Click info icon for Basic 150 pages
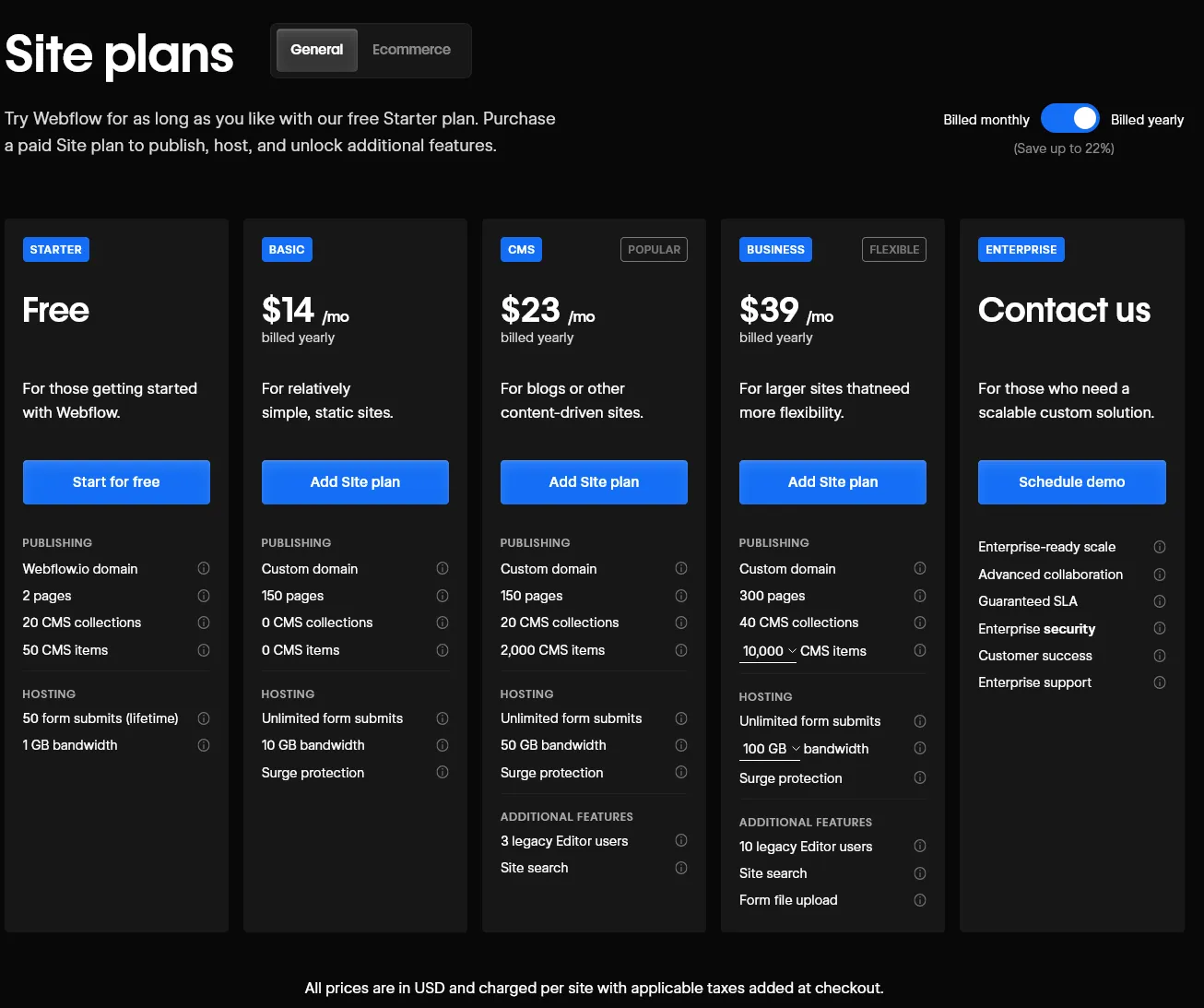The height and width of the screenshot is (1008, 1204). pos(443,596)
